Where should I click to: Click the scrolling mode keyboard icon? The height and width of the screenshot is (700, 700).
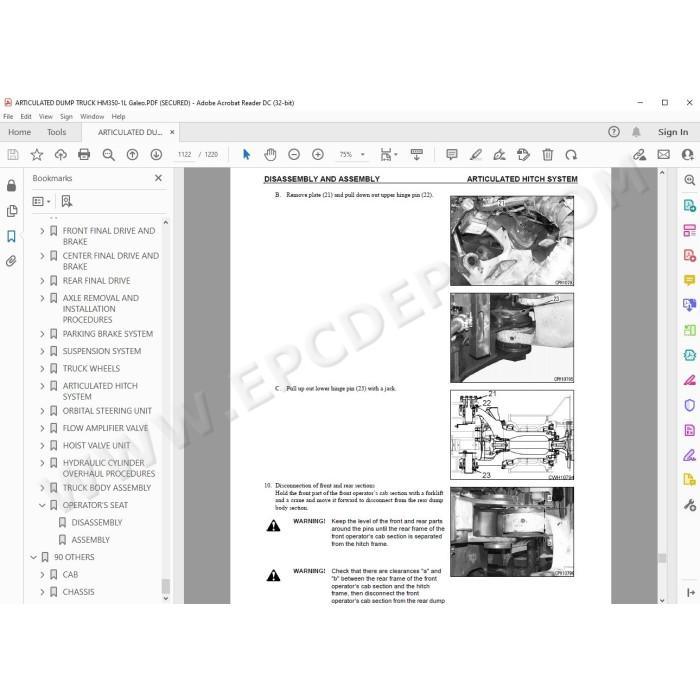417,154
